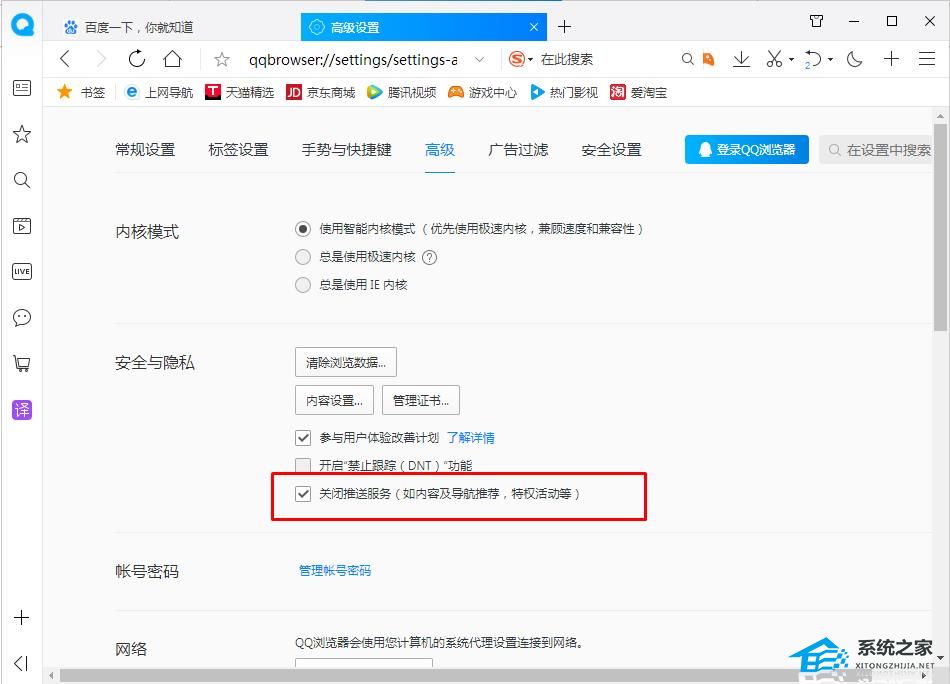
Task: Expand the undo icon dropdown arrow
Action: click(x=831, y=59)
